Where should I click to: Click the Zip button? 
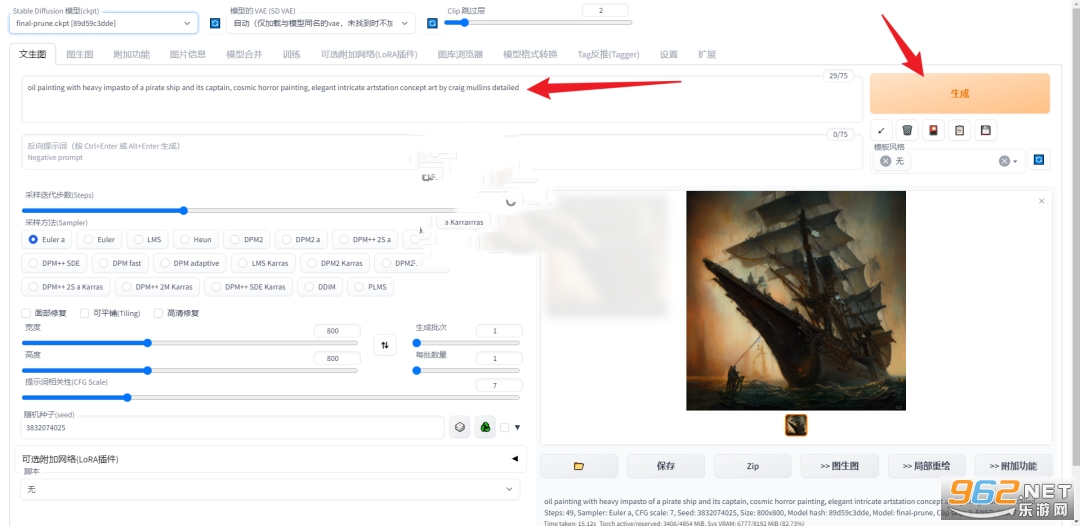pos(753,466)
